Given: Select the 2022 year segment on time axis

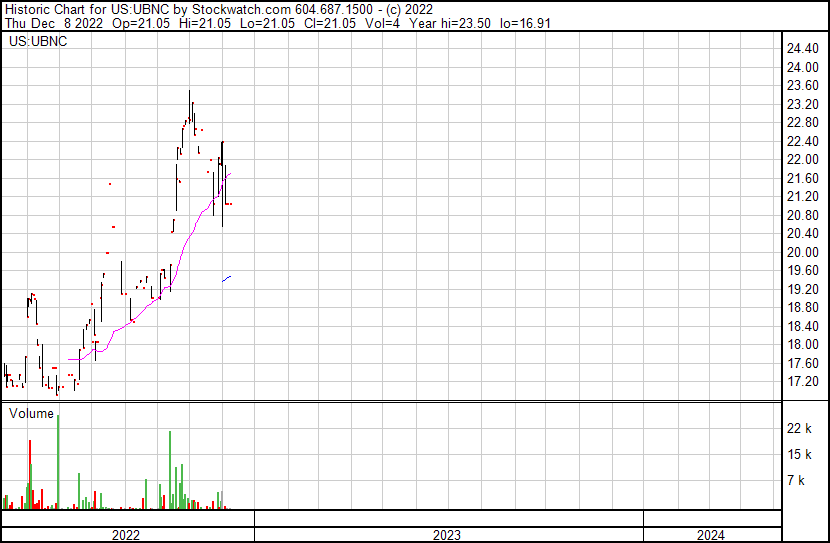Looking at the screenshot, I should [128, 534].
